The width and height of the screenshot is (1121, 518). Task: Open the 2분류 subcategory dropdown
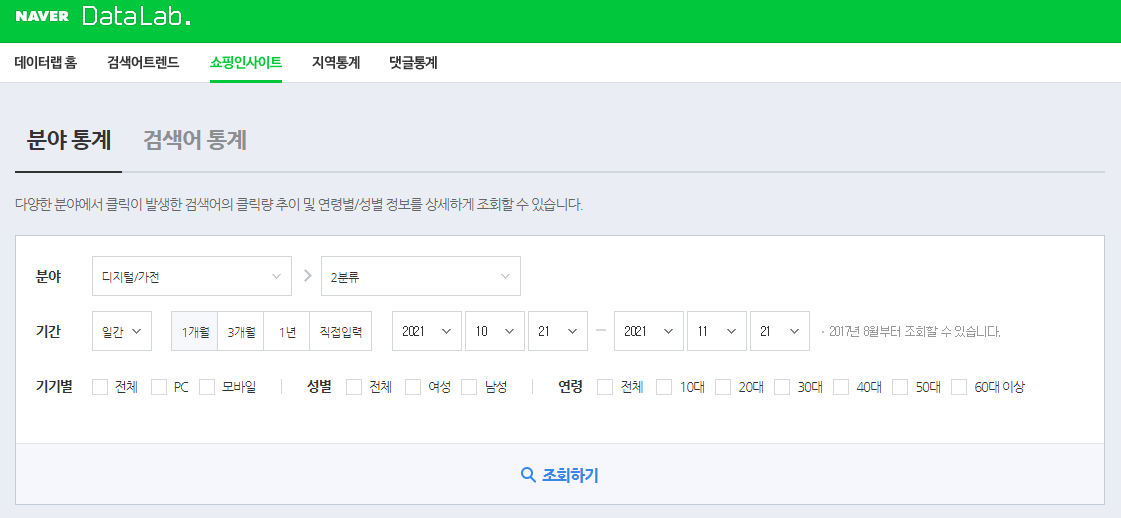pos(420,276)
